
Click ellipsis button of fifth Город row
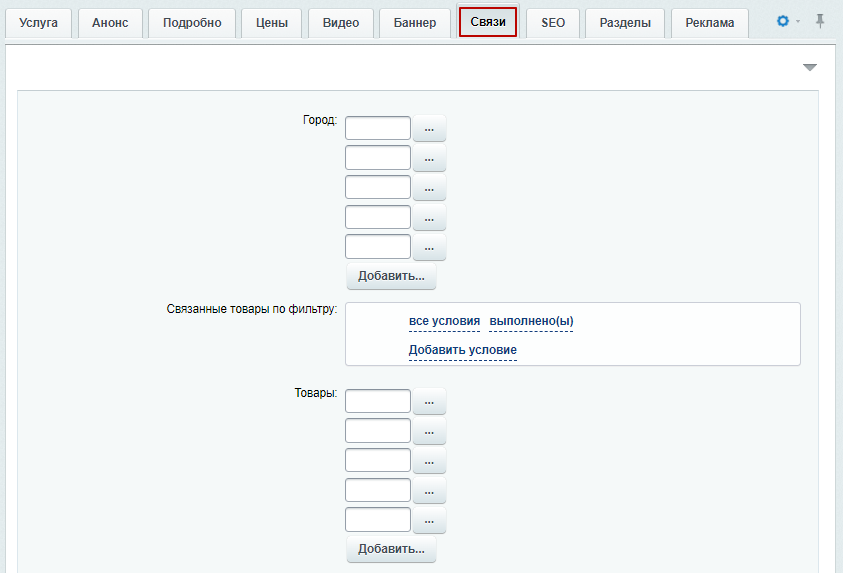tap(429, 247)
